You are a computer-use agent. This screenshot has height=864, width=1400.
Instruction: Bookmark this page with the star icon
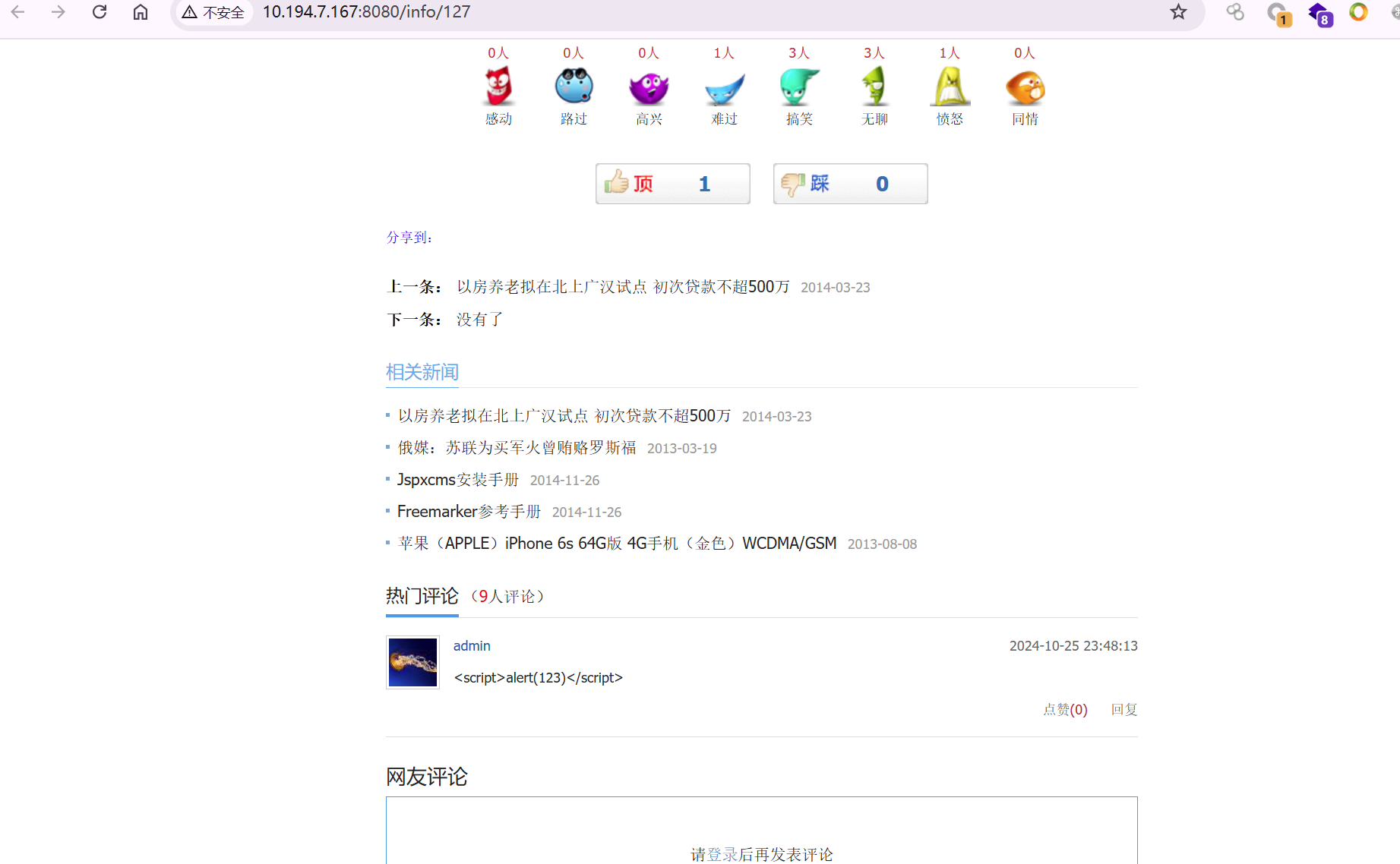[1178, 12]
